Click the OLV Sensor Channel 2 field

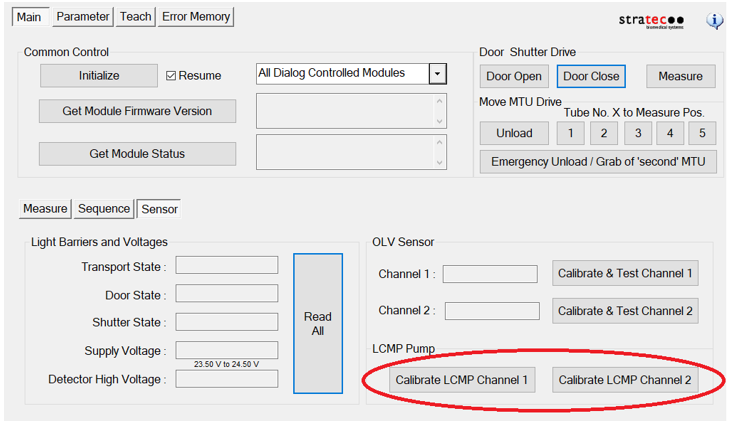click(x=491, y=311)
